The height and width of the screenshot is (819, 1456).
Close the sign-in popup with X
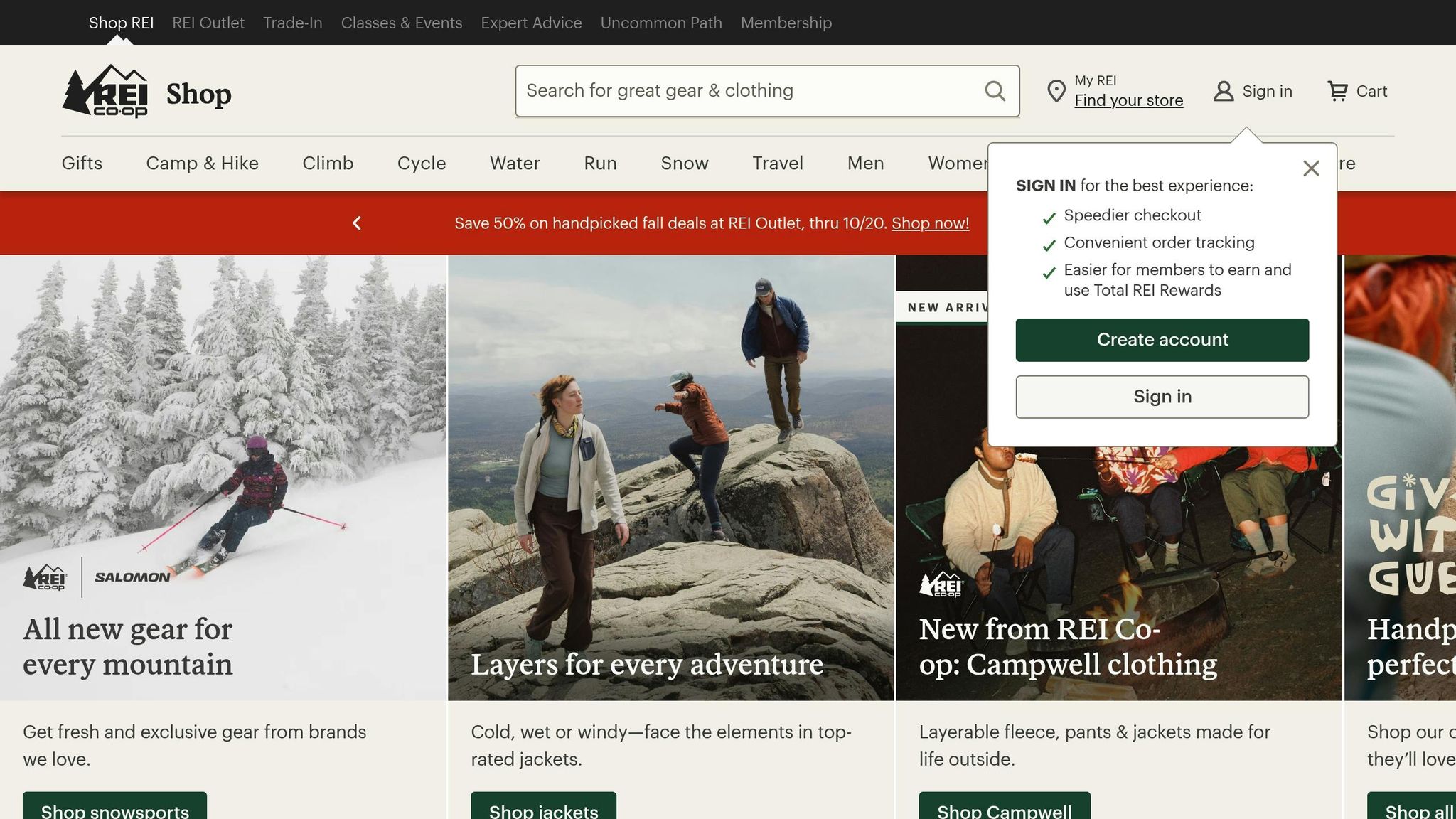point(1311,168)
